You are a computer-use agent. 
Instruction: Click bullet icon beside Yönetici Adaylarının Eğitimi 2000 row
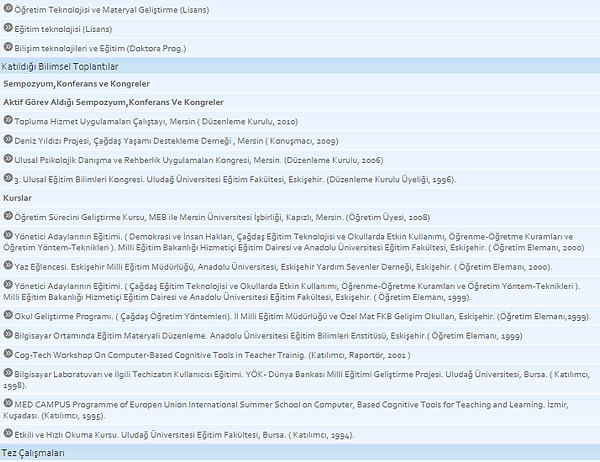[8, 234]
